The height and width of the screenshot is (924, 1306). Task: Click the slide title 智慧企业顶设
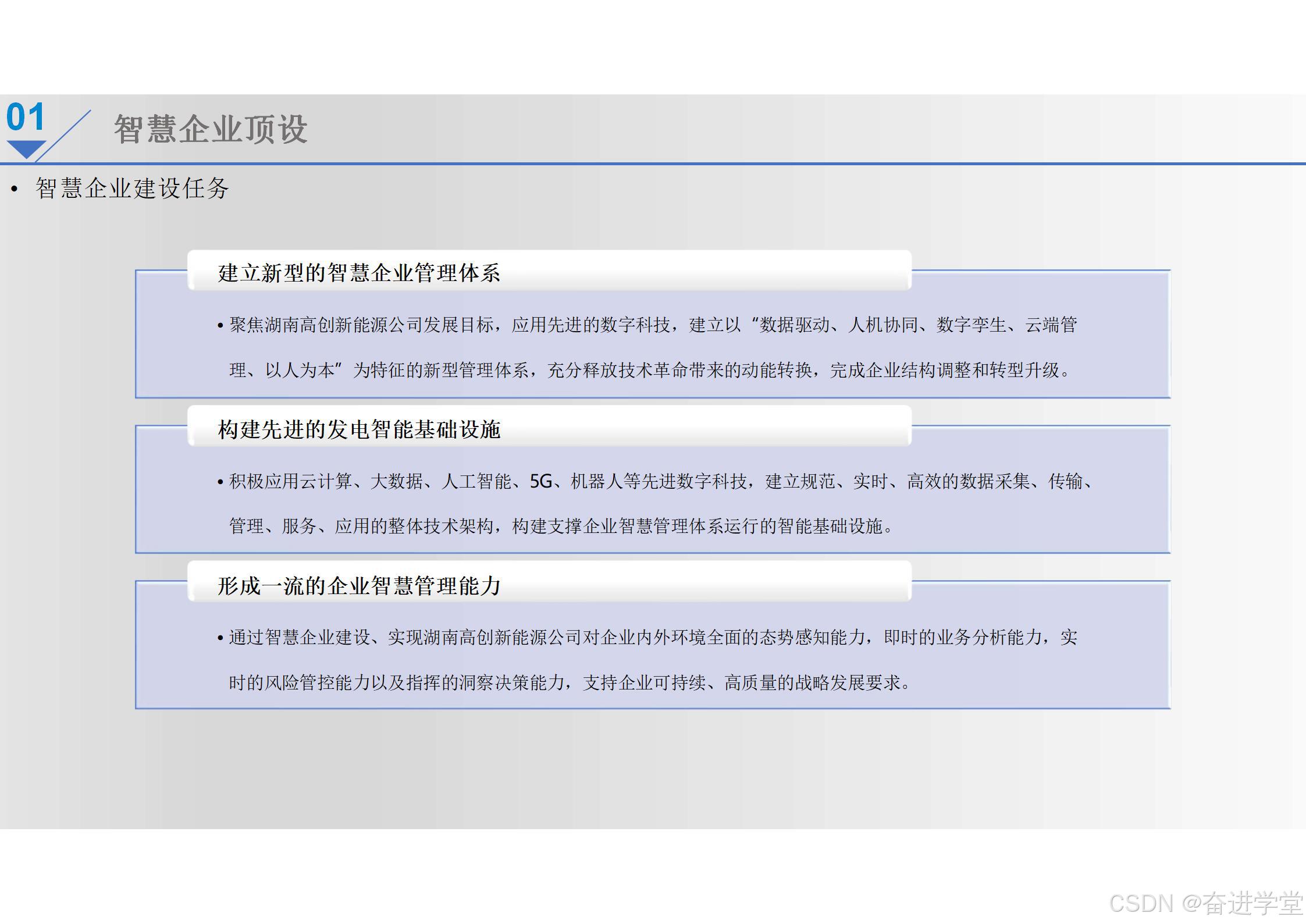tap(210, 129)
